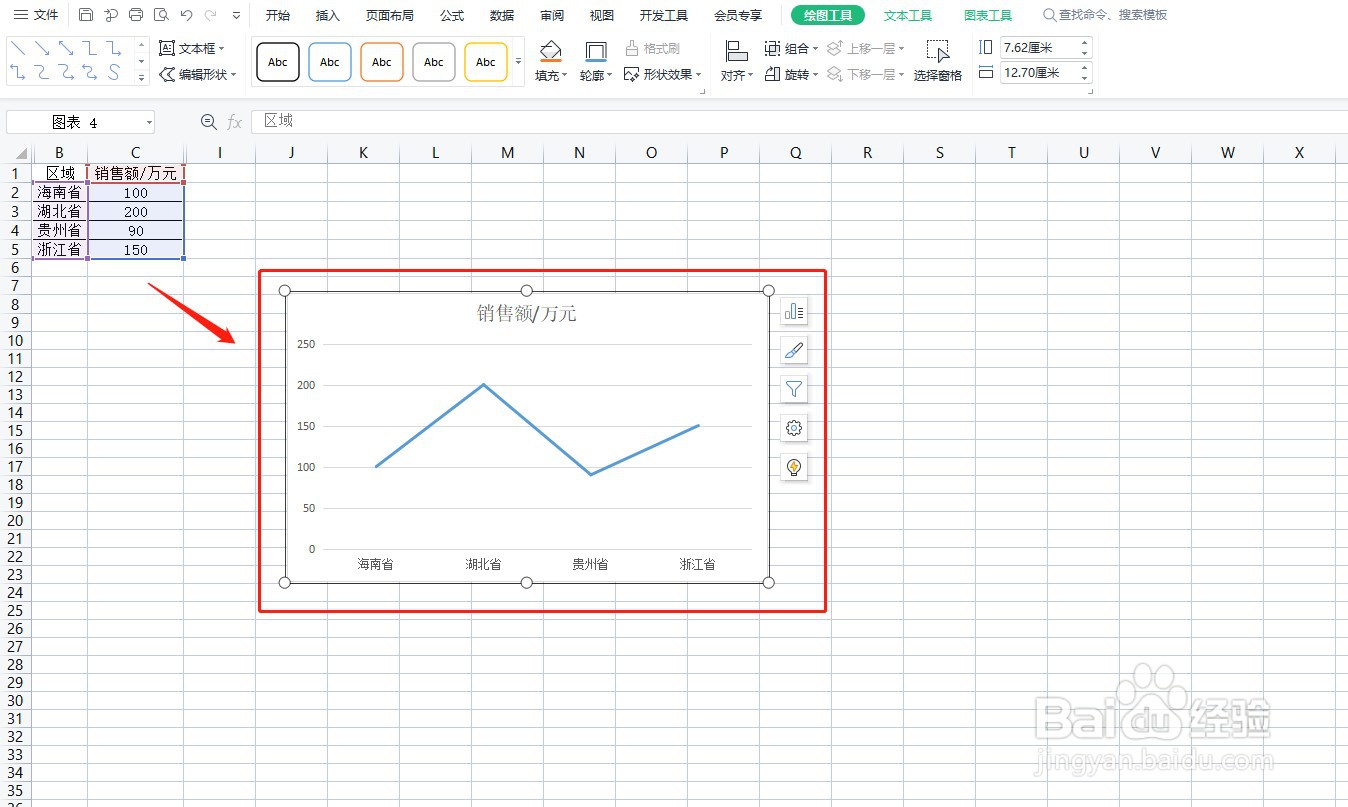Insert a 文本框 text box
Image resolution: width=1348 pixels, height=807 pixels.
pos(193,47)
